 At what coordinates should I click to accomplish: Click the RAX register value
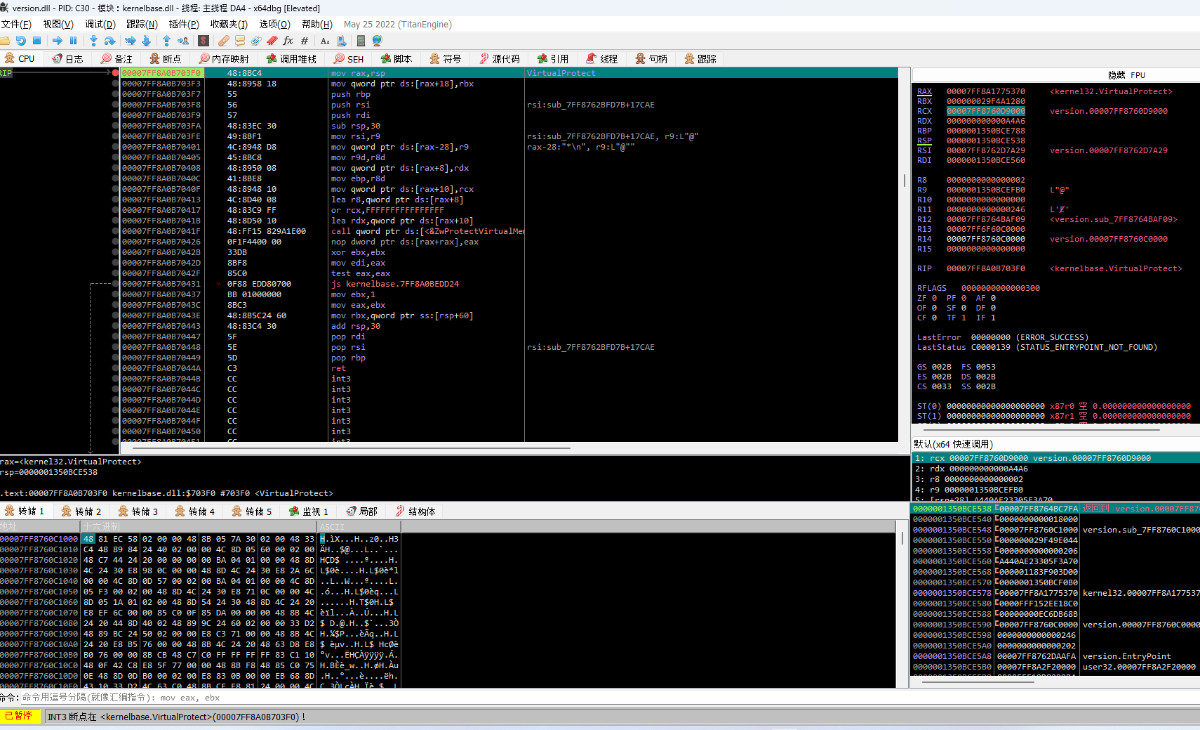(986, 91)
